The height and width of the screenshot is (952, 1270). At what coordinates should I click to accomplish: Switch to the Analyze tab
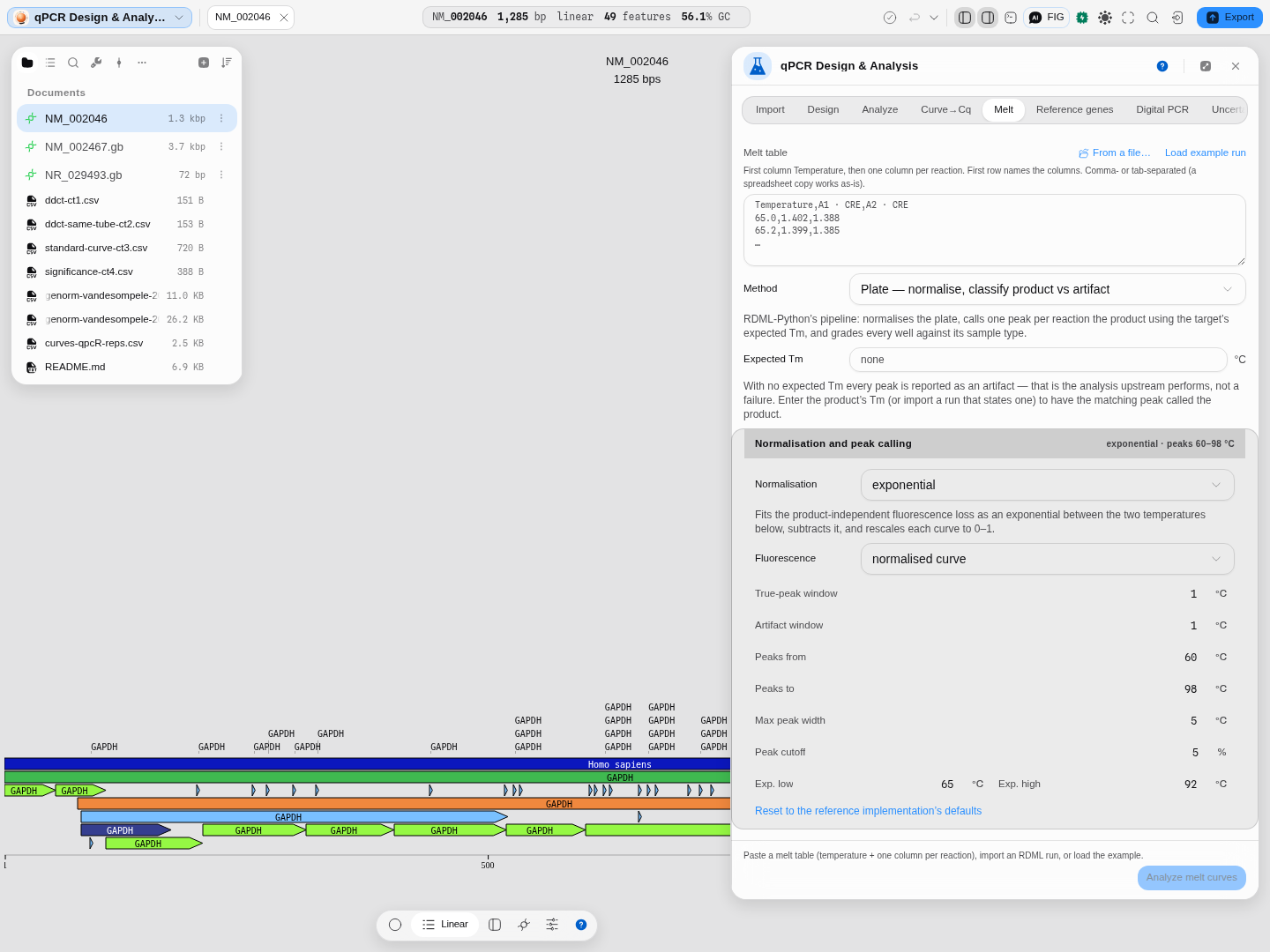[880, 109]
